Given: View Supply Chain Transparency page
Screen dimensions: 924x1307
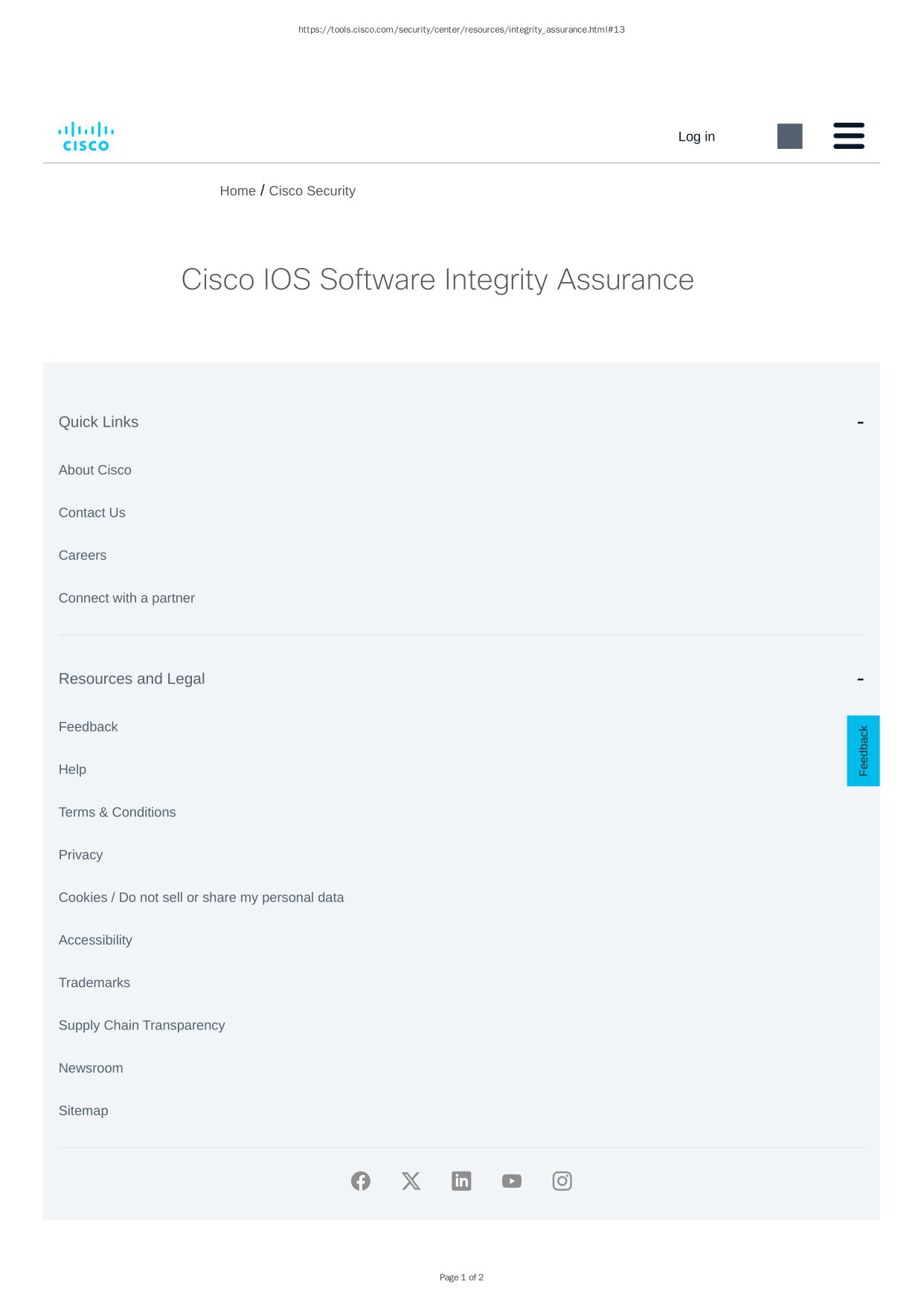Looking at the screenshot, I should [x=142, y=1026].
